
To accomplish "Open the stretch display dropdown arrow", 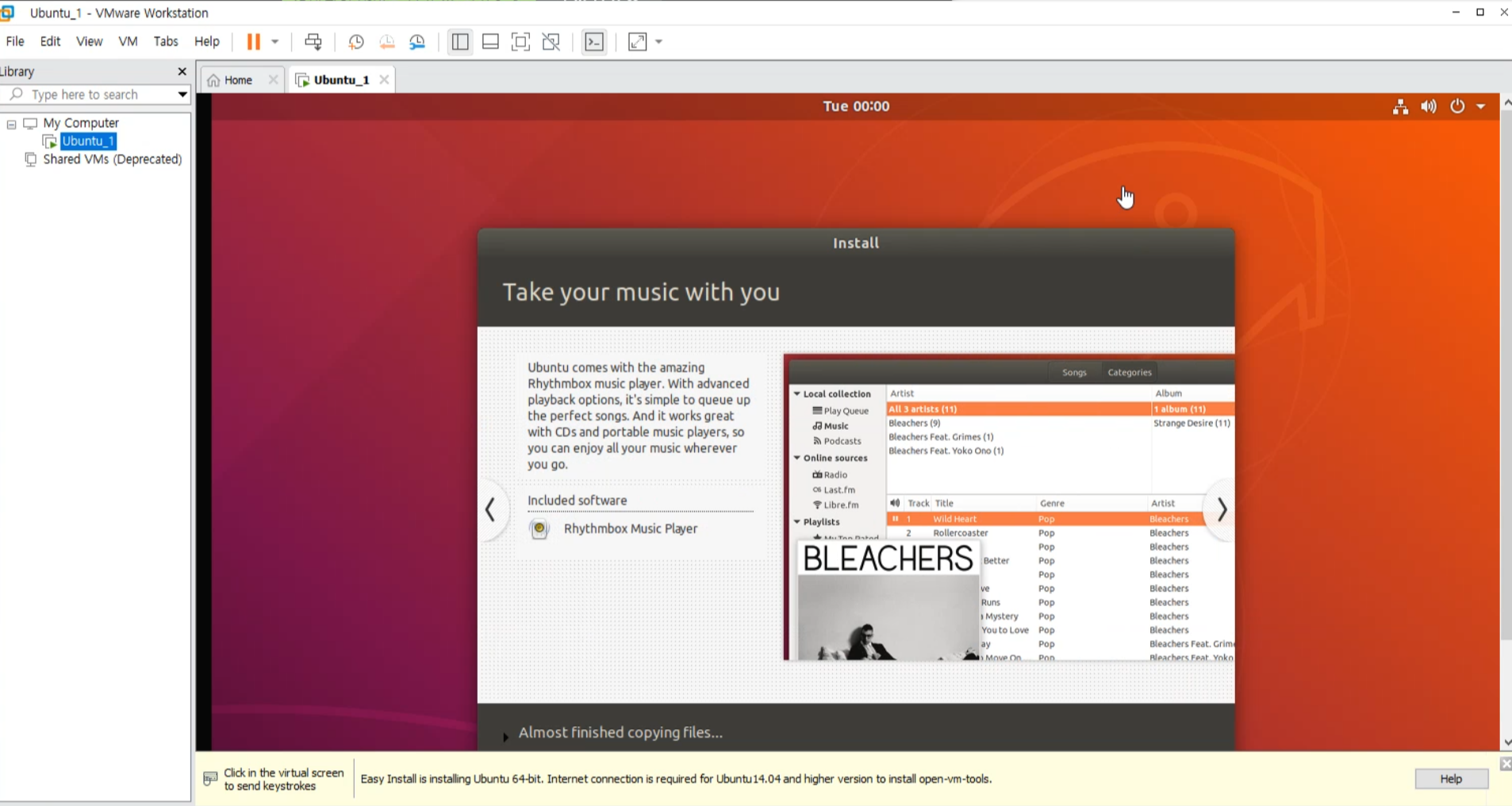I will point(659,42).
